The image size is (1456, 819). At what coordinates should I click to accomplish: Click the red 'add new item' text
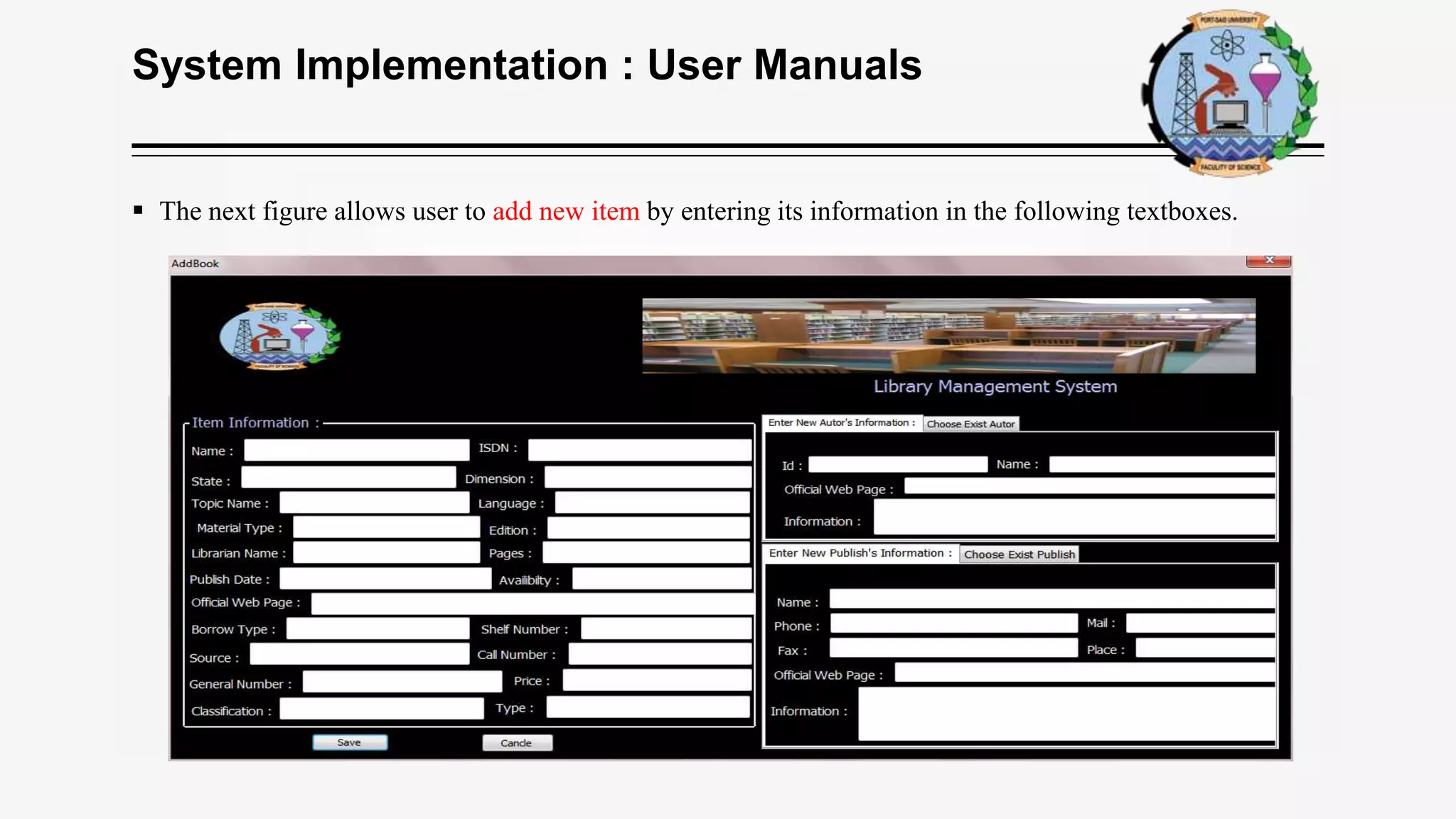point(566,211)
